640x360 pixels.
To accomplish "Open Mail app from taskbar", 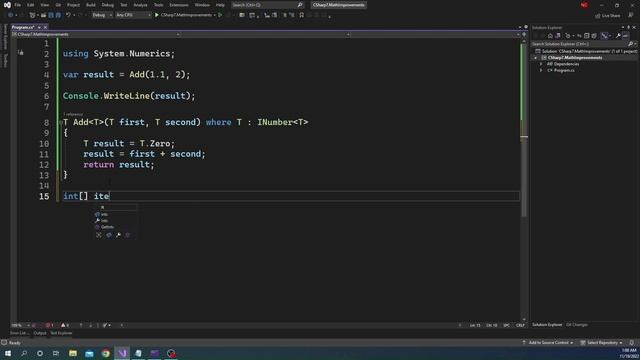I will pyautogui.click(x=89, y=353).
